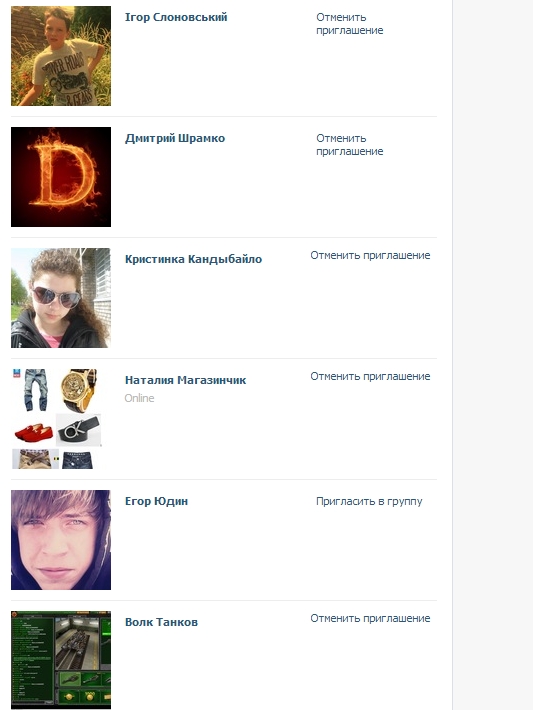Cancel invitation for Ігор Слоновський
This screenshot has width=533, height=710.
pyautogui.click(x=350, y=24)
